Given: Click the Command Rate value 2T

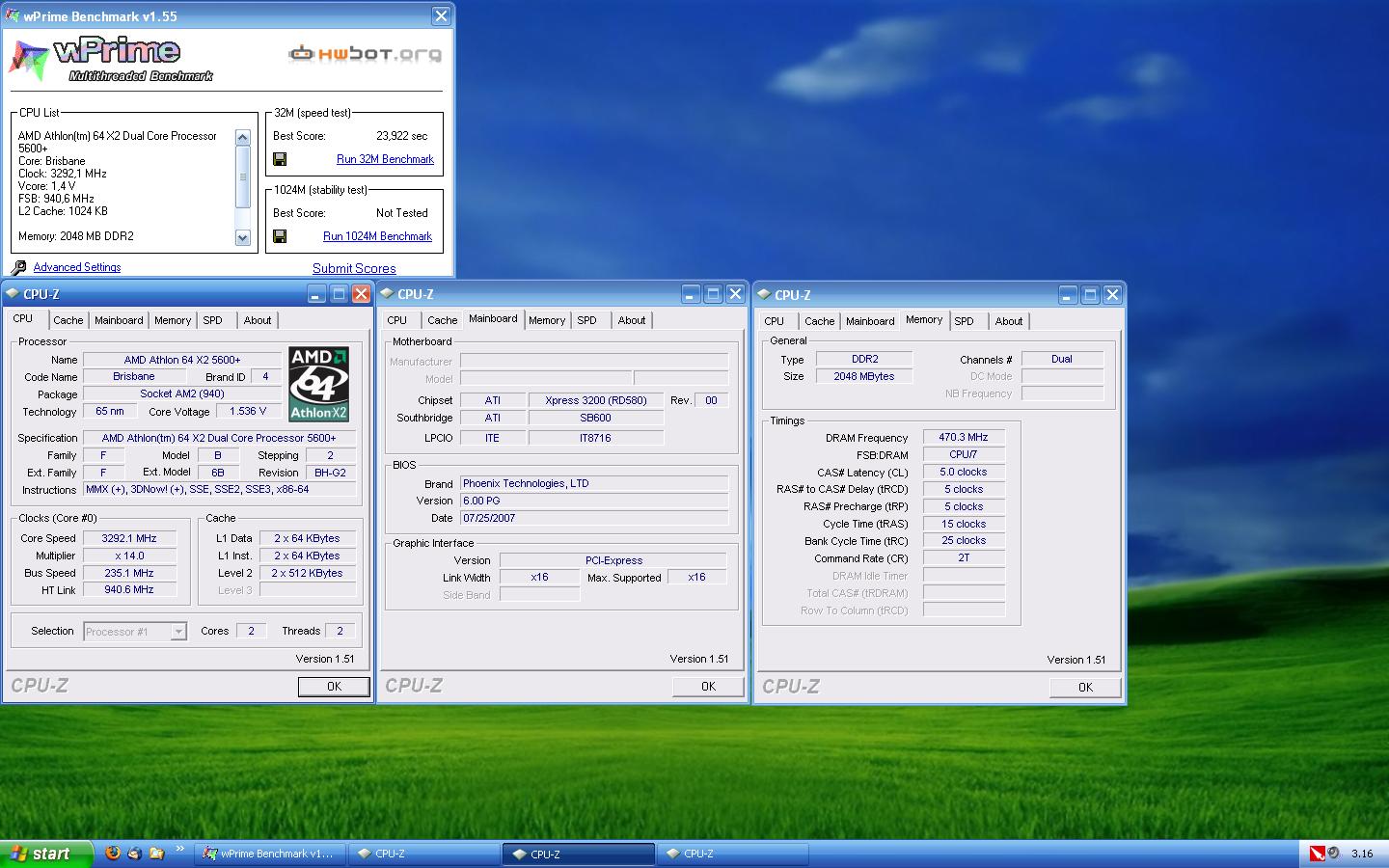Looking at the screenshot, I should tap(964, 557).
